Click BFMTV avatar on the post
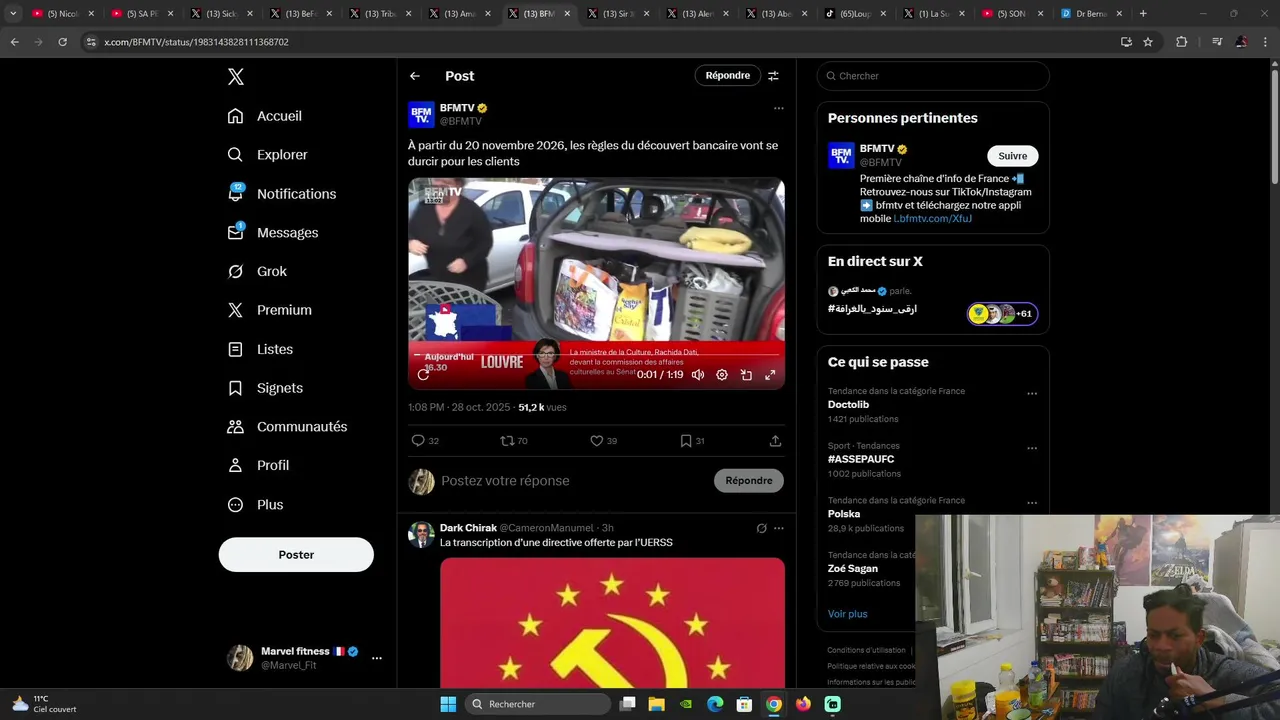Image resolution: width=1280 pixels, height=720 pixels. pos(421,114)
